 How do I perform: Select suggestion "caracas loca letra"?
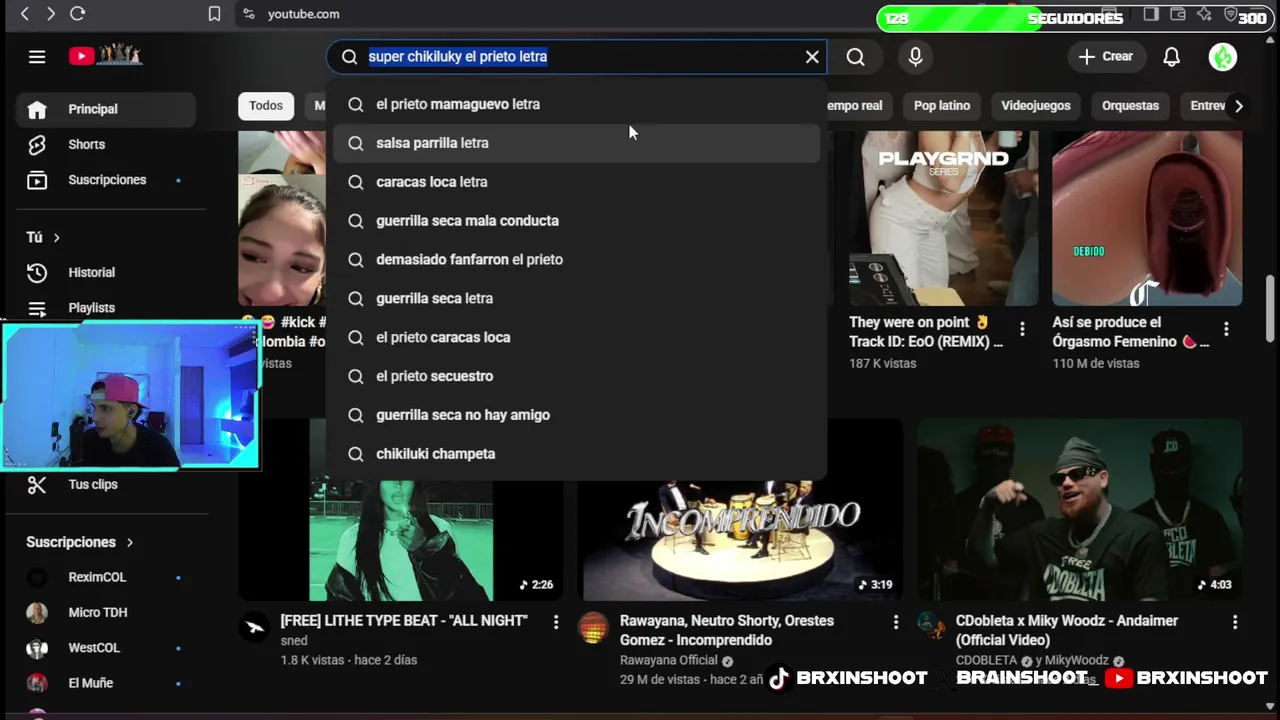[x=576, y=182]
